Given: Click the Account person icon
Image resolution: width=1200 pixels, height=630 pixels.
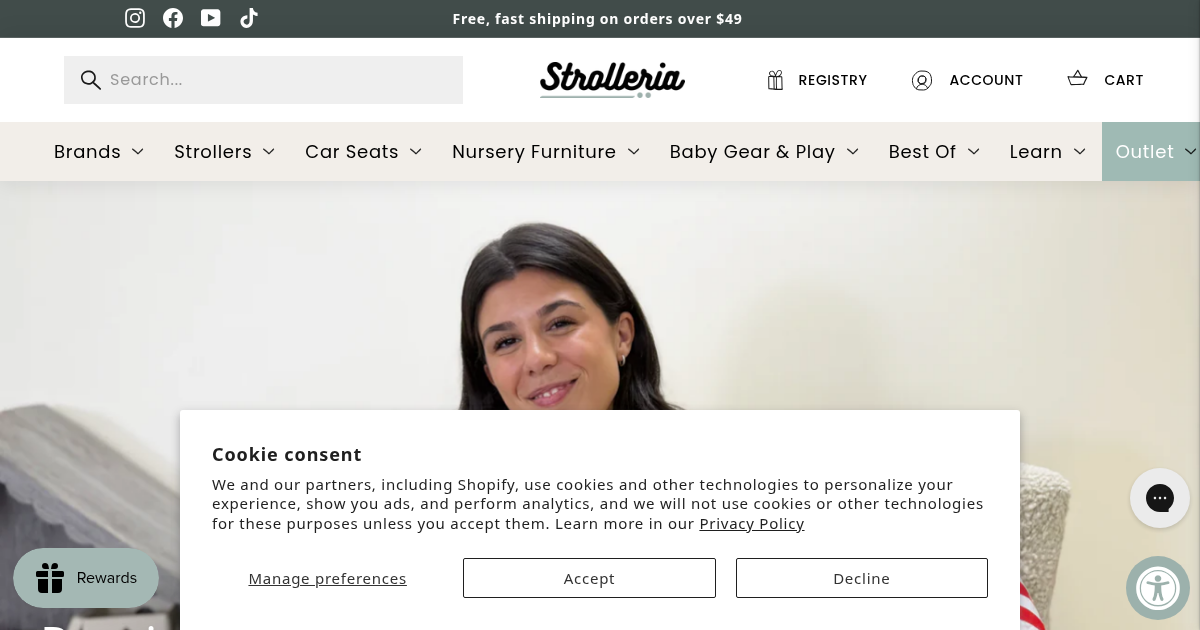Looking at the screenshot, I should (922, 80).
